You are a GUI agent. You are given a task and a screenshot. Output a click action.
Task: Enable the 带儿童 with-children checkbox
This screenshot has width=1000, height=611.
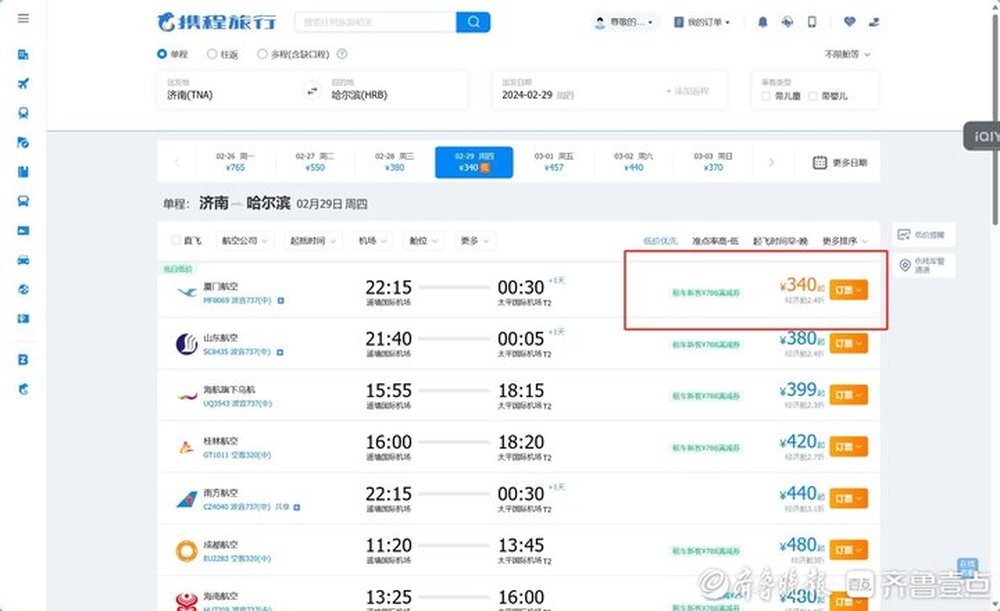[765, 96]
